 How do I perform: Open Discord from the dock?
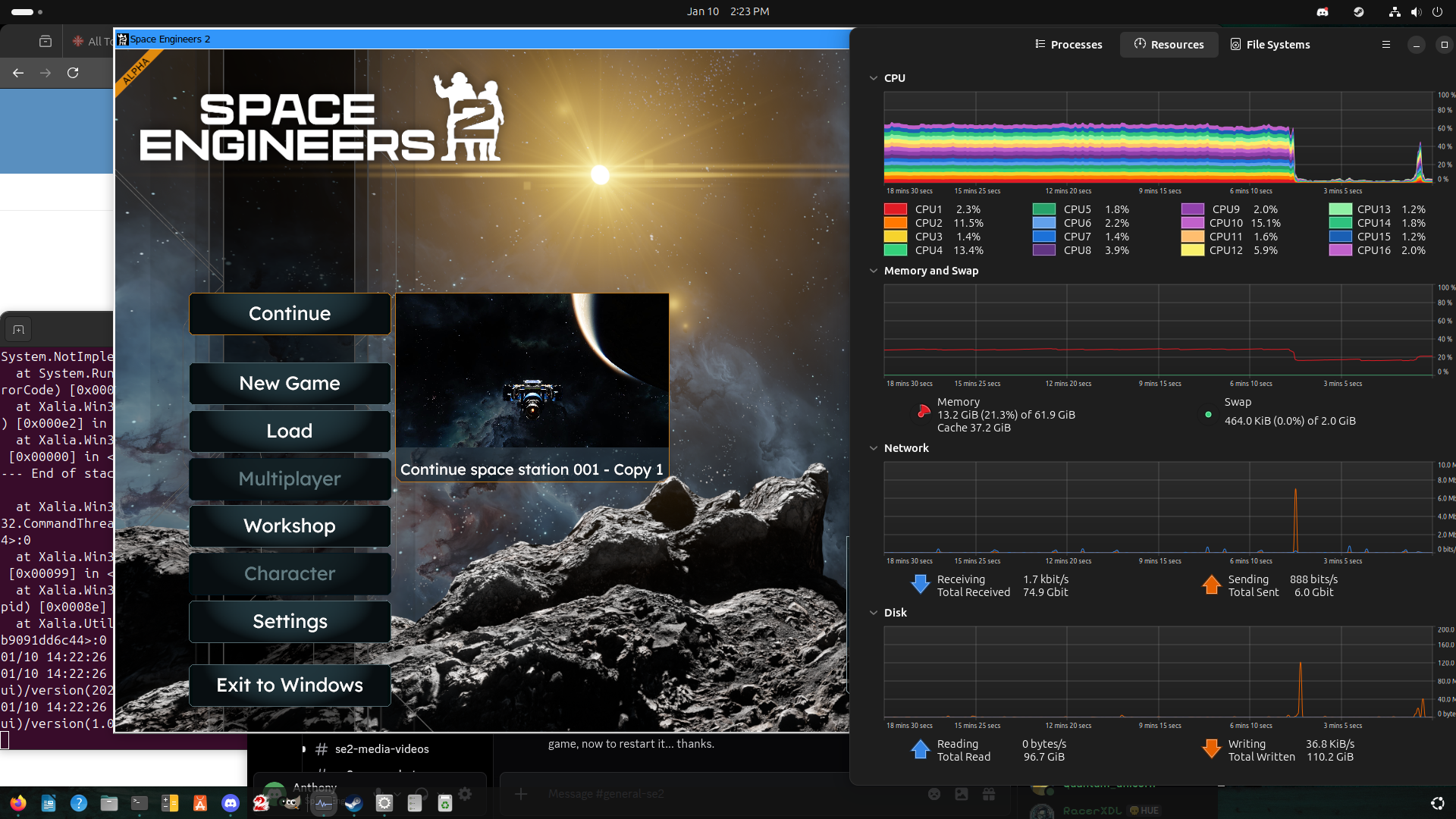pyautogui.click(x=231, y=803)
